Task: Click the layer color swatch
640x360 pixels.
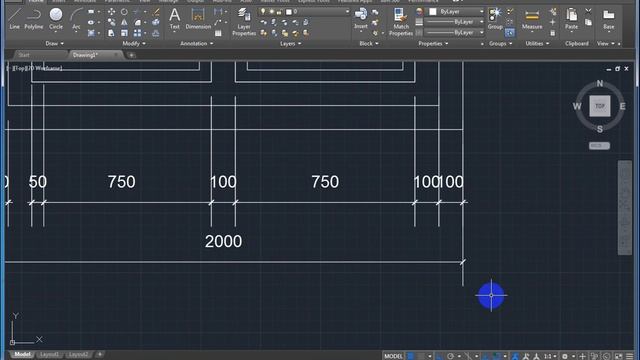Action: point(289,12)
